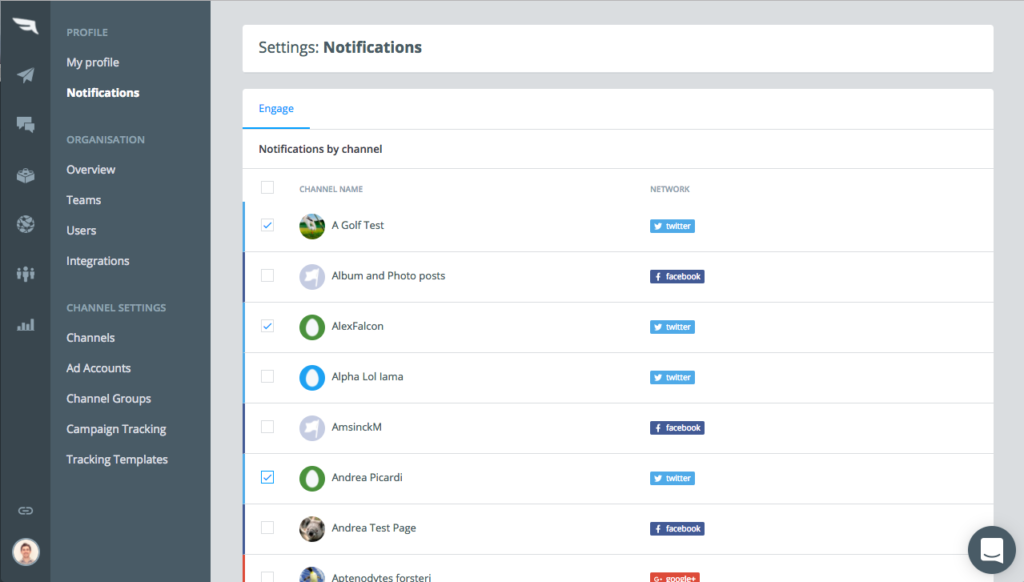The image size is (1024, 582).
Task: Toggle the select-all channels checkbox
Action: click(267, 187)
